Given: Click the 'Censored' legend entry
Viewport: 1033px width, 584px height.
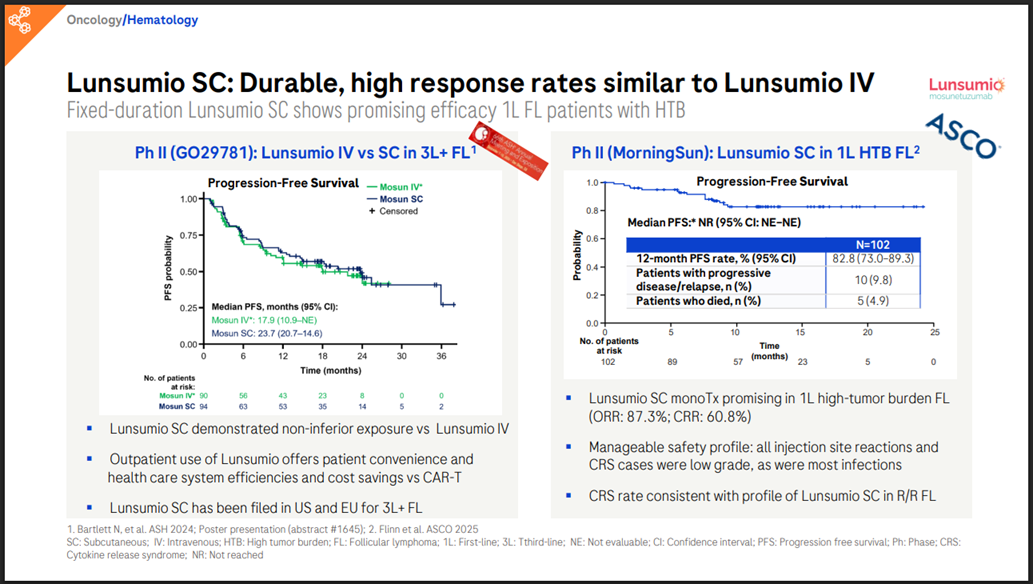Looking at the screenshot, I should (393, 211).
